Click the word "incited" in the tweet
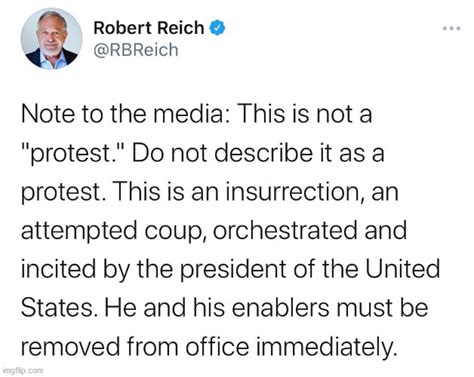This screenshot has width=474, height=377. pyautogui.click(x=58, y=269)
